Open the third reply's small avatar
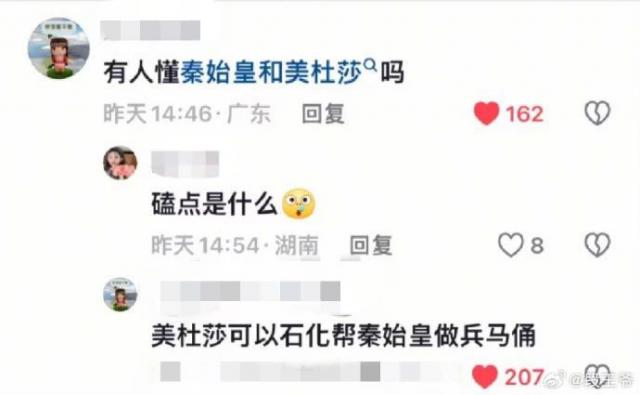Image resolution: width=640 pixels, height=395 pixels. point(120,295)
